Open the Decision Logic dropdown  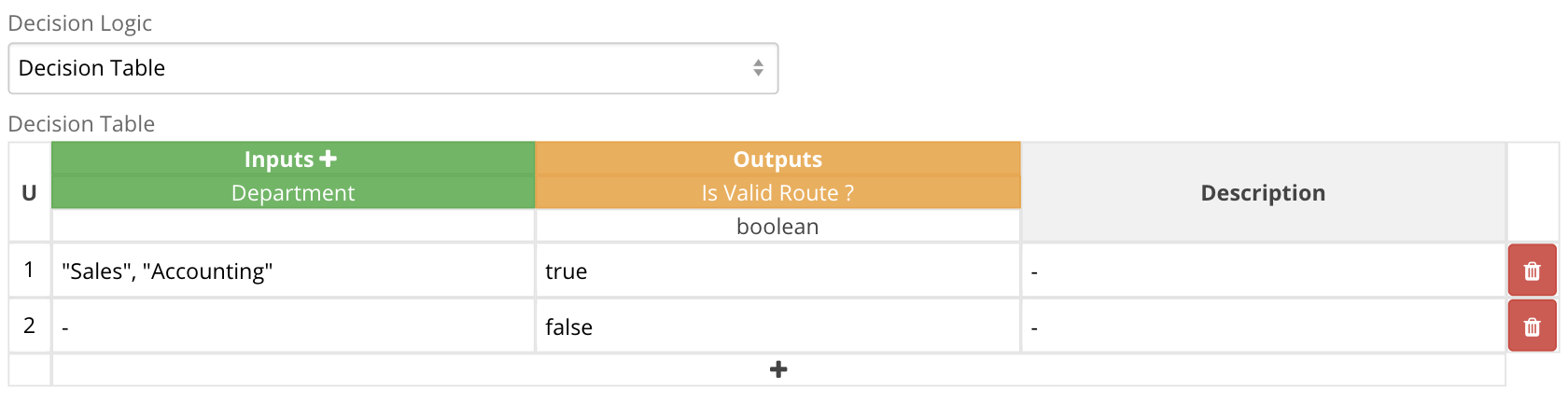(x=393, y=68)
